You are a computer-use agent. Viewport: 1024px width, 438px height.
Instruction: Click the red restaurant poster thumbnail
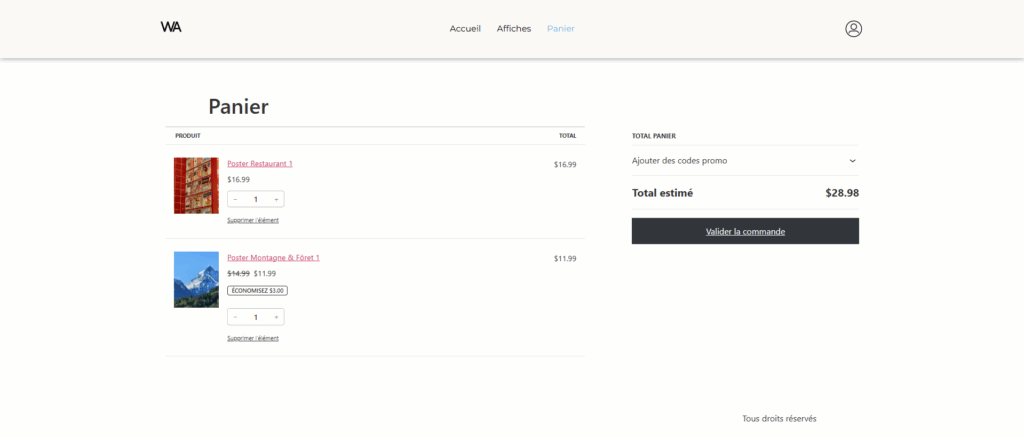pos(196,185)
